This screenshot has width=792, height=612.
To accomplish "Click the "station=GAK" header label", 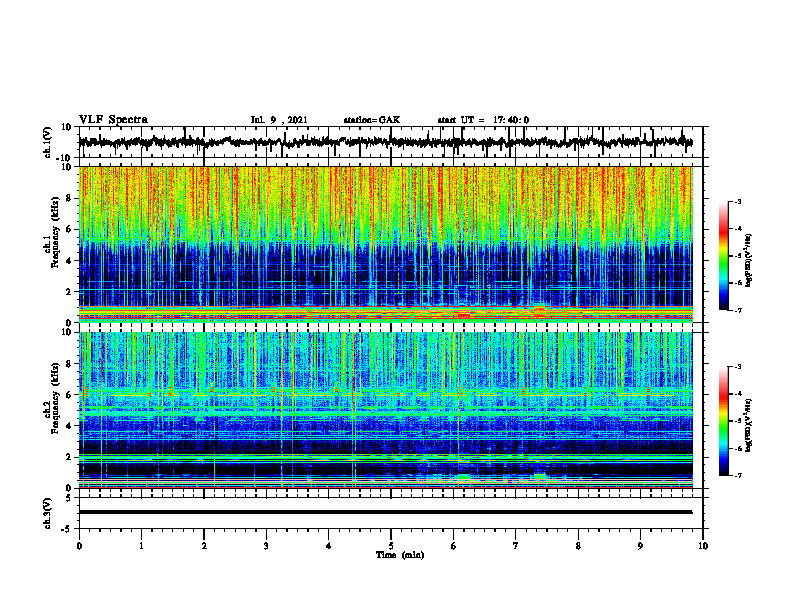I will (x=372, y=120).
